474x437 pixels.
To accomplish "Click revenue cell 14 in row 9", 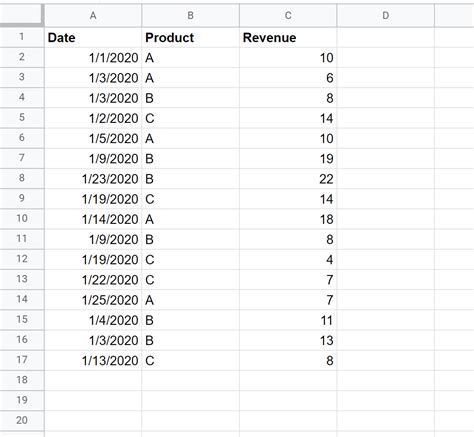I will (288, 199).
